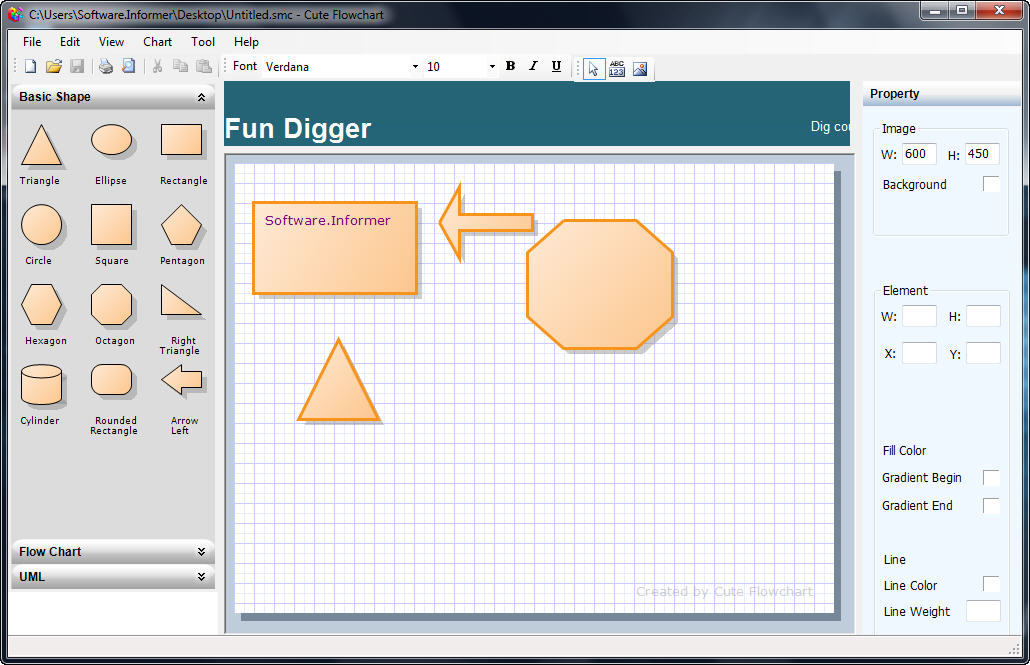
Task: Expand the Flow Chart panel
Action: click(x=201, y=552)
